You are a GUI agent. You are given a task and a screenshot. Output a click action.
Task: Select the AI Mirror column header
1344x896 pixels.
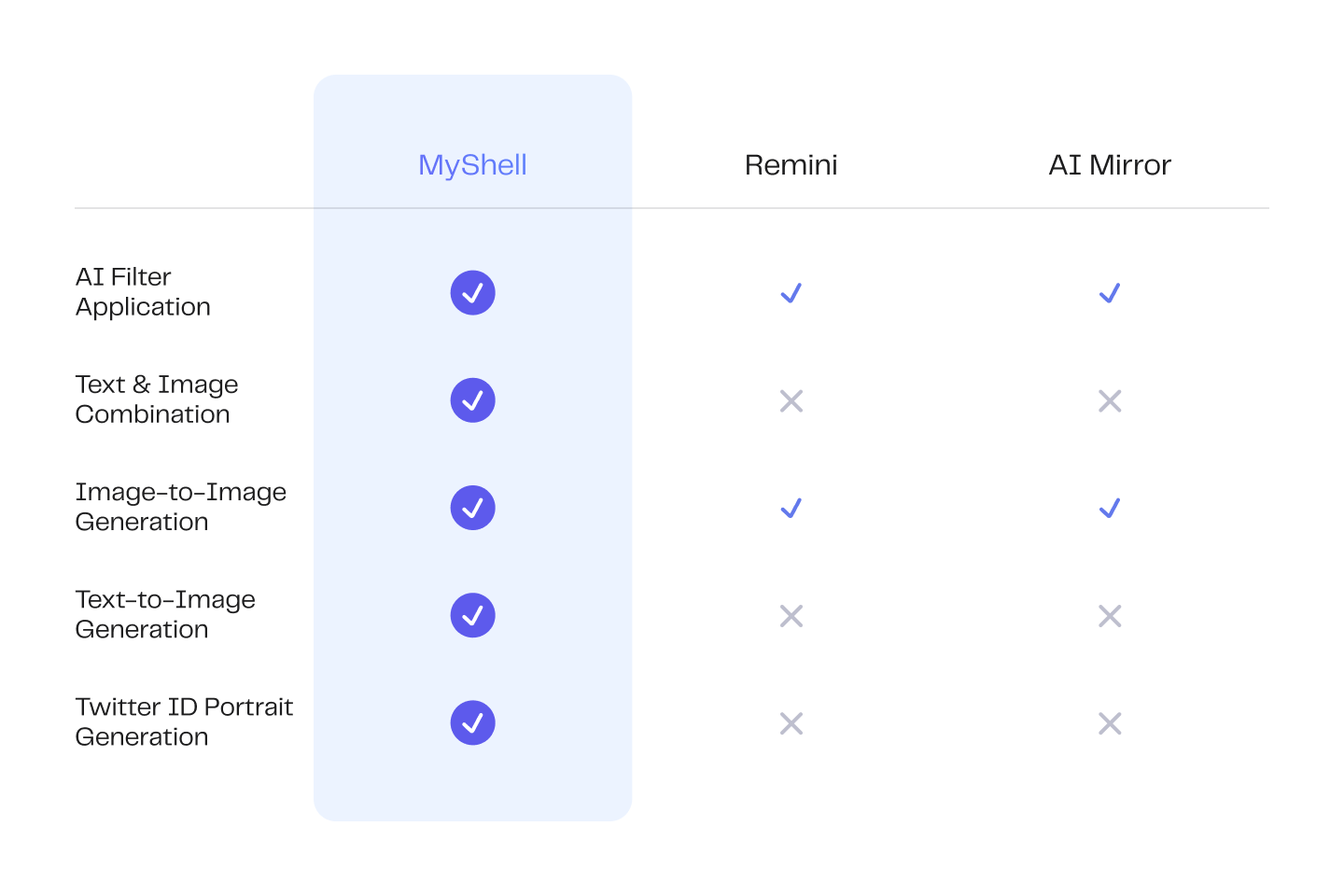[1109, 165]
